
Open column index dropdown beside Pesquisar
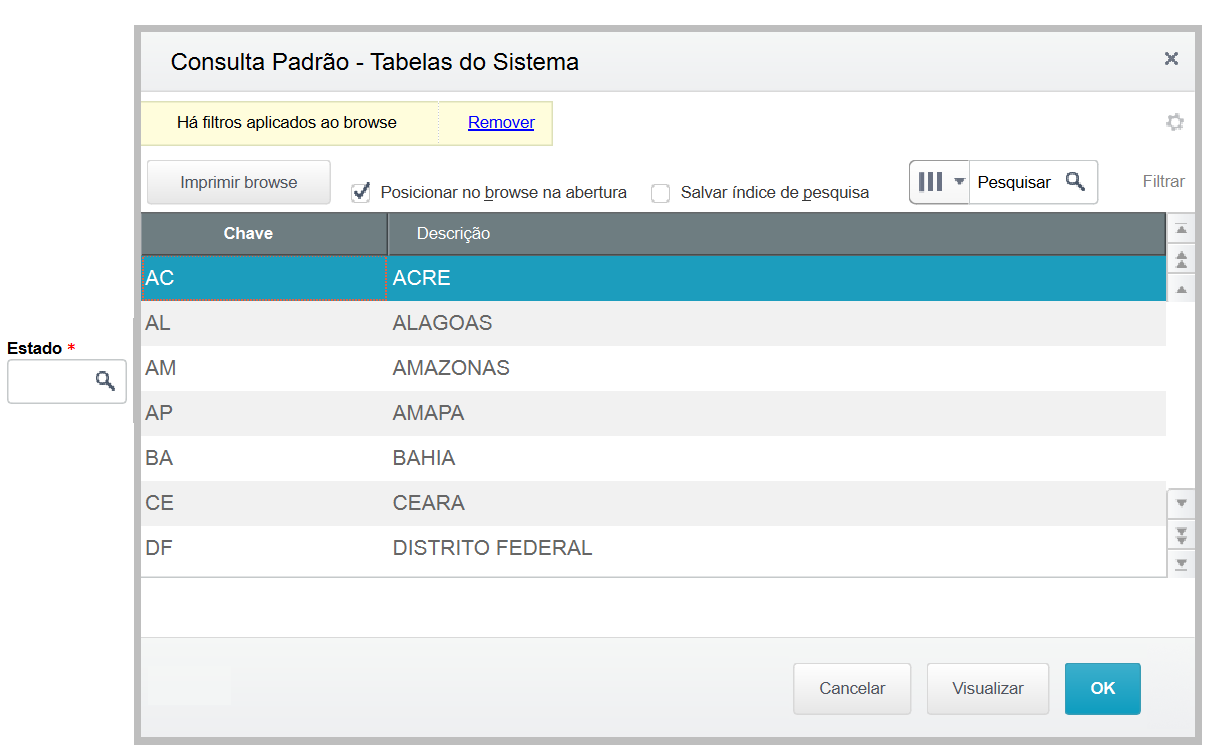[939, 182]
